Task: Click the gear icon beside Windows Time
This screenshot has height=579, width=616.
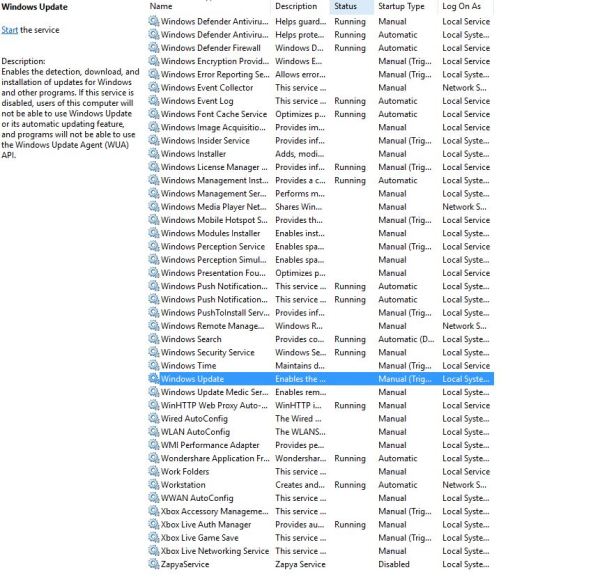Action: coord(153,366)
